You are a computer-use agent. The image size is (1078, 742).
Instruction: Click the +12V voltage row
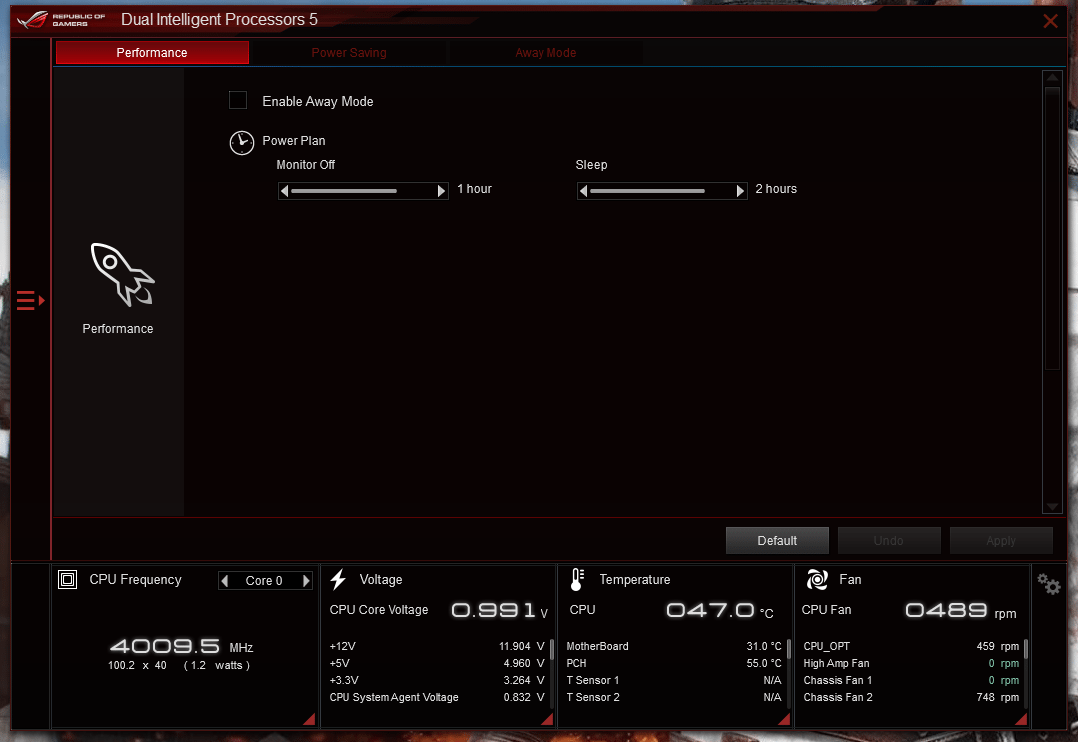pos(437,646)
